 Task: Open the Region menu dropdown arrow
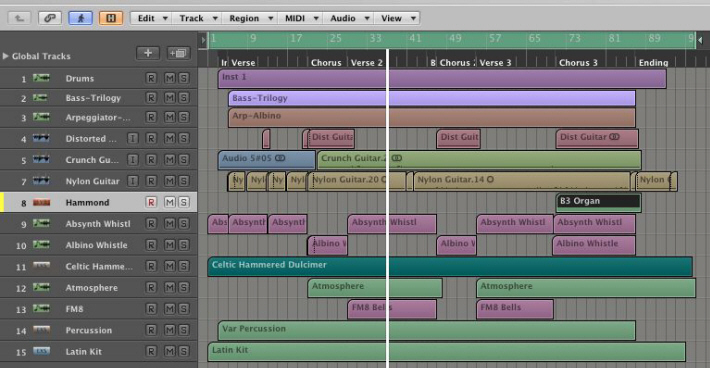click(270, 19)
